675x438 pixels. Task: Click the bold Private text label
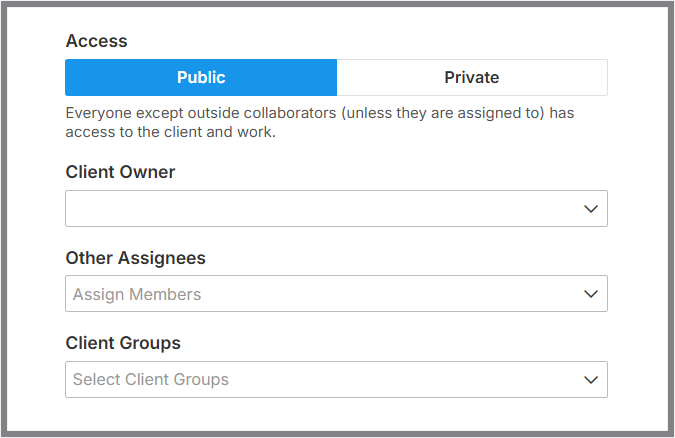click(472, 78)
